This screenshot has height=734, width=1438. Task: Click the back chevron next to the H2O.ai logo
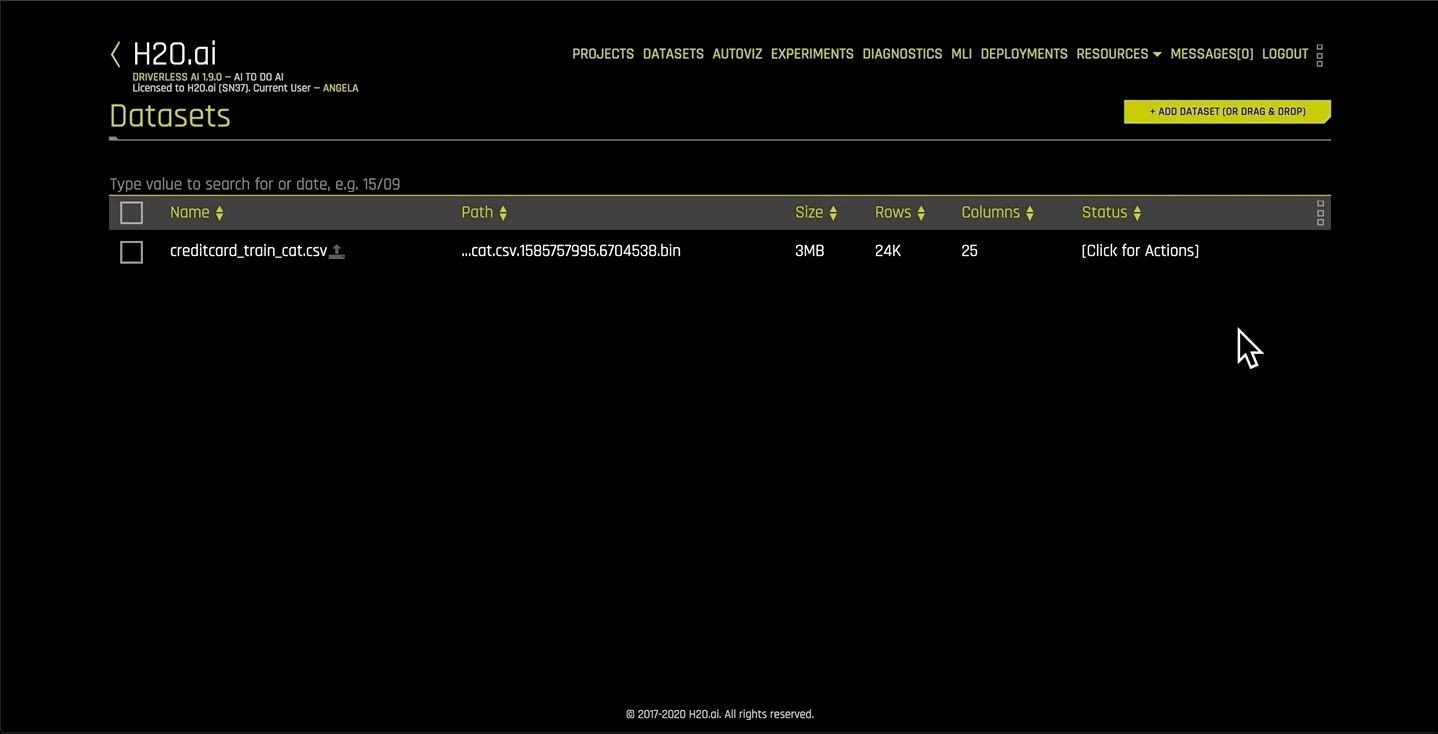113,53
